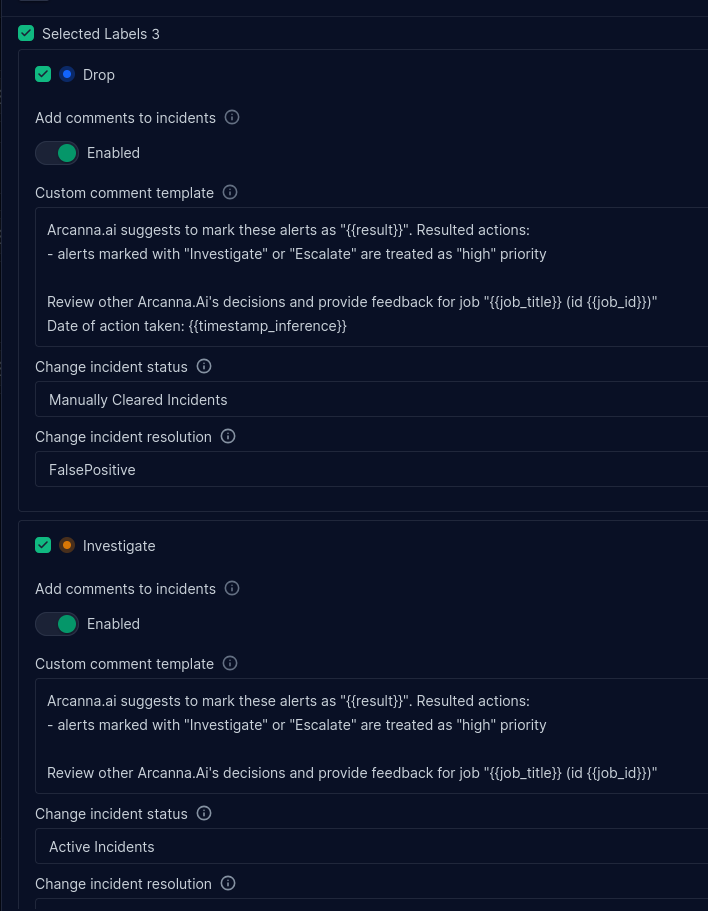Open the Active Incidents status dropdown
The width and height of the screenshot is (708, 911).
(372, 846)
